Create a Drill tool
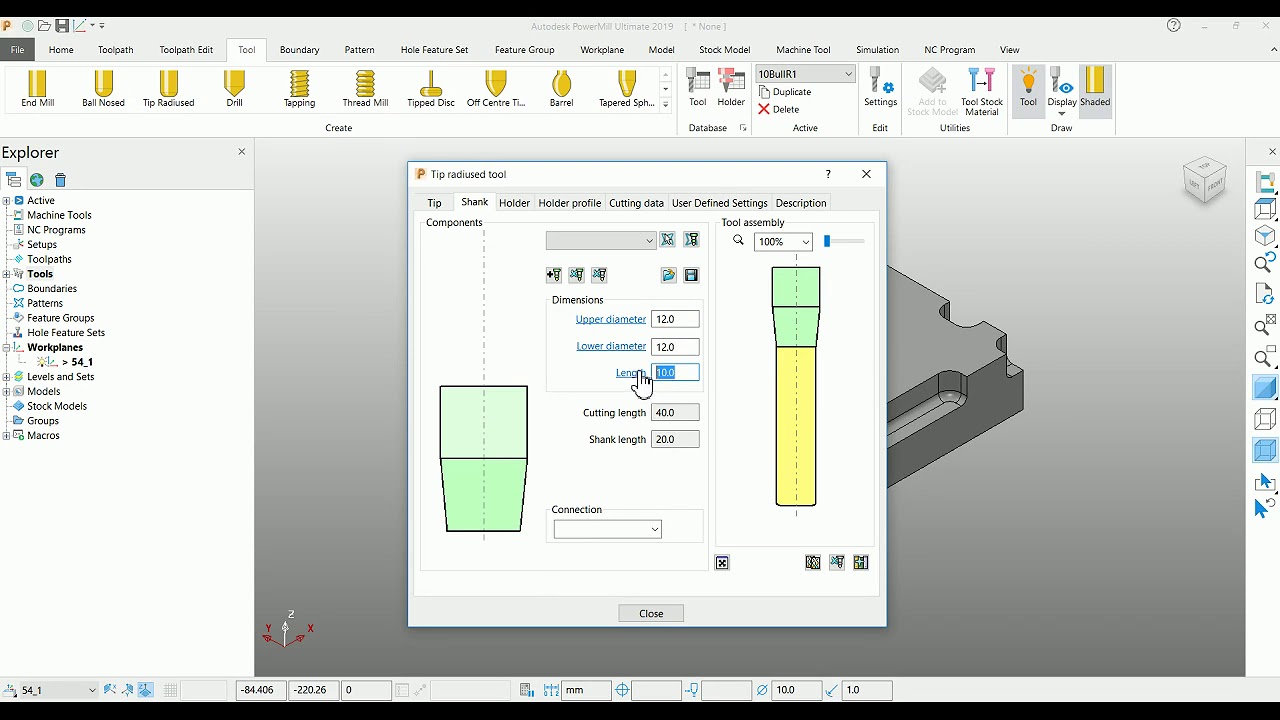This screenshot has height=720, width=1280. (x=234, y=89)
